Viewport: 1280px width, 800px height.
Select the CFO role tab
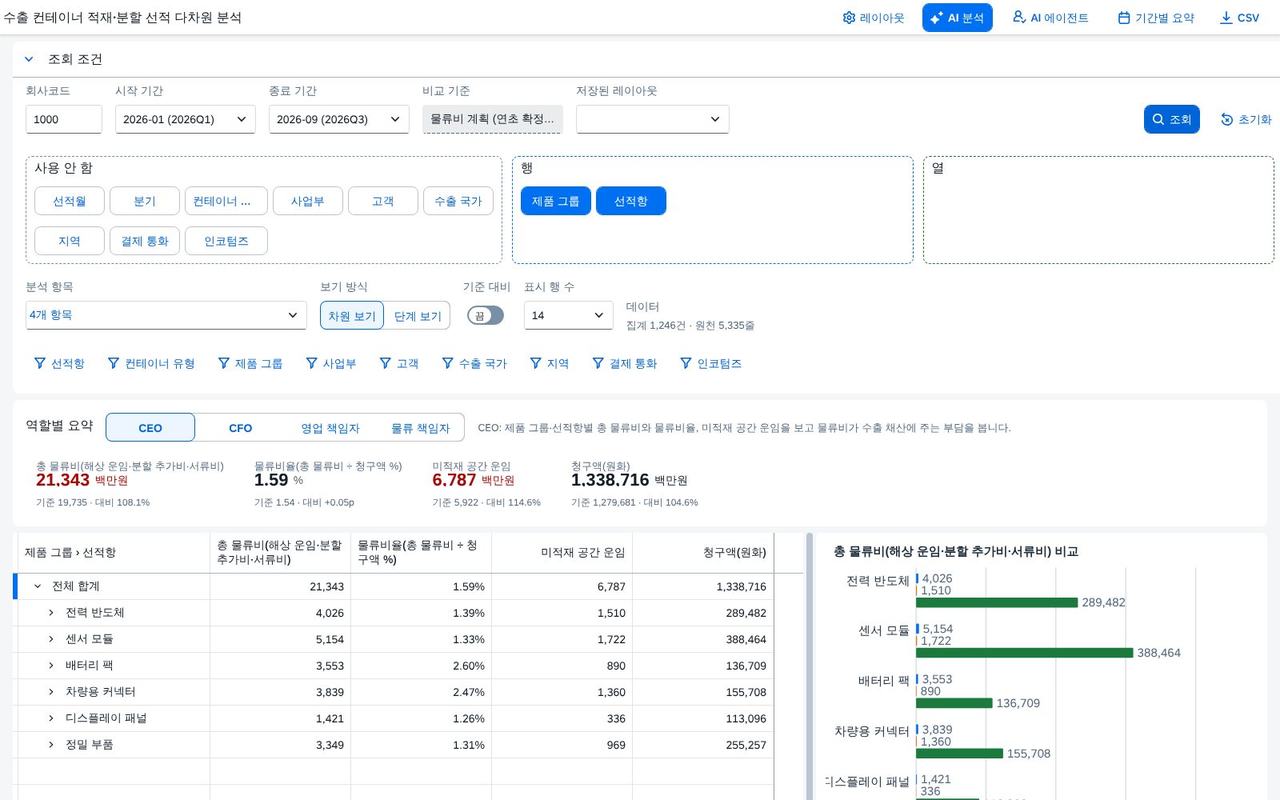coord(240,428)
